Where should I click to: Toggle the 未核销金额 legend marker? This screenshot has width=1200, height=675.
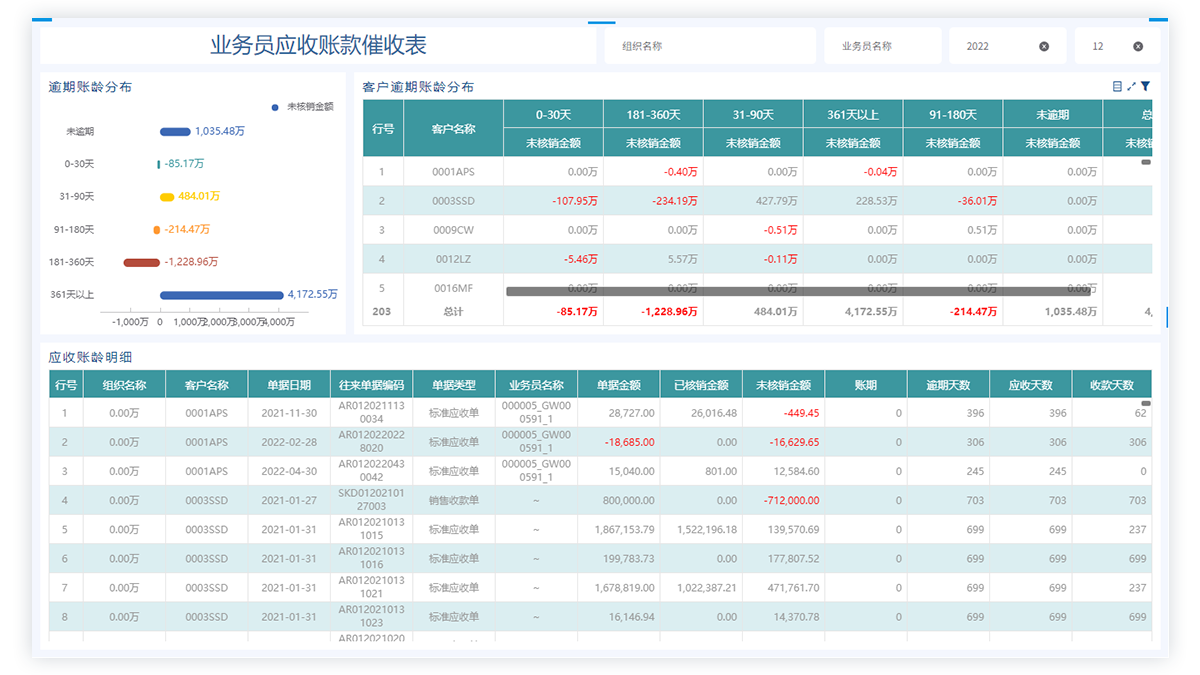275,107
